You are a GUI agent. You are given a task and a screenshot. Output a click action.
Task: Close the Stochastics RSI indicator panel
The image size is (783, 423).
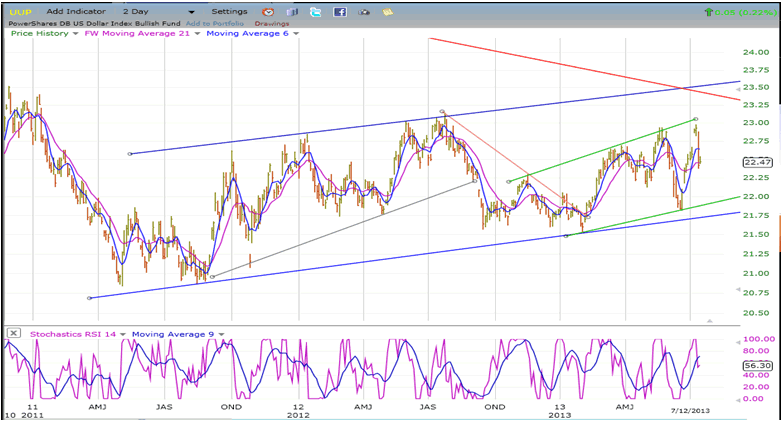[13, 333]
